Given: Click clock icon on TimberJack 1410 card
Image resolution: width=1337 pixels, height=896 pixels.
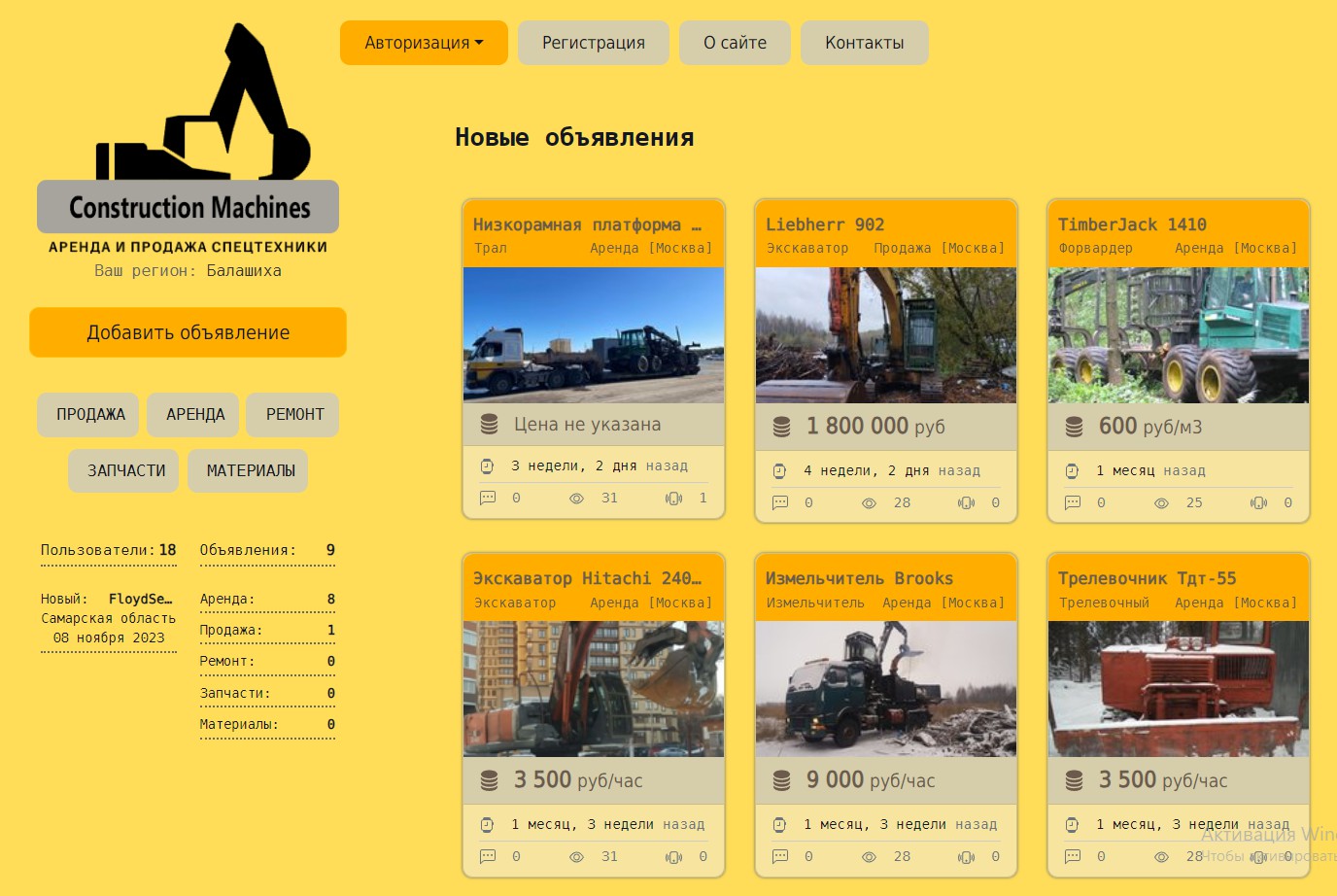Looking at the screenshot, I should pos(1072,471).
